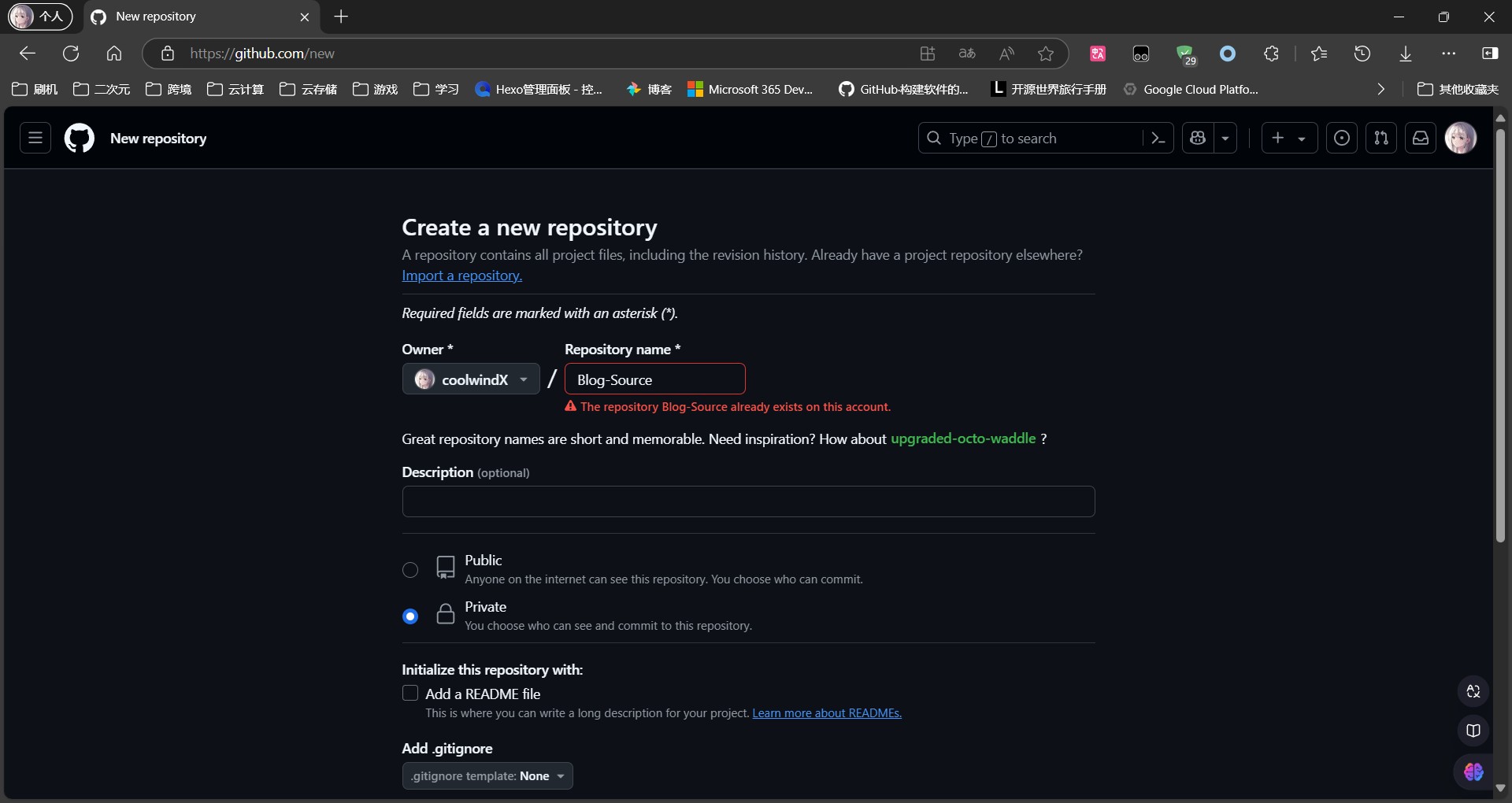Toggle the browser sidebar icon
The width and height of the screenshot is (1512, 803).
(1490, 54)
